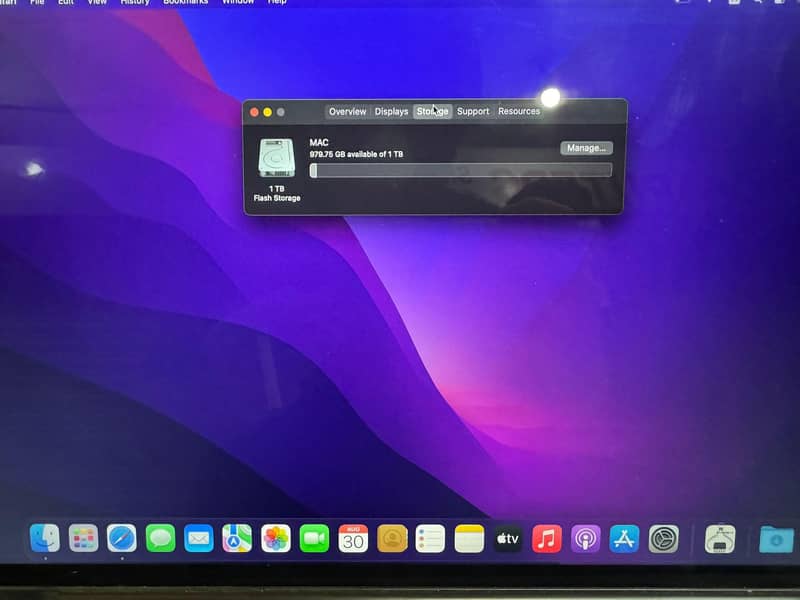
Task: Open Reminders from the Dock
Action: pyautogui.click(x=430, y=538)
